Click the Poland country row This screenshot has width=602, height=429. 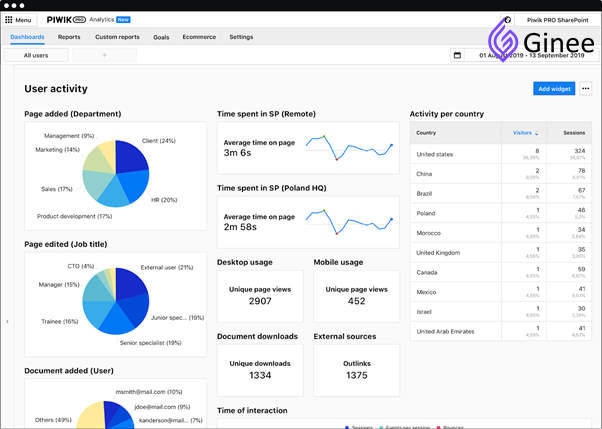501,213
